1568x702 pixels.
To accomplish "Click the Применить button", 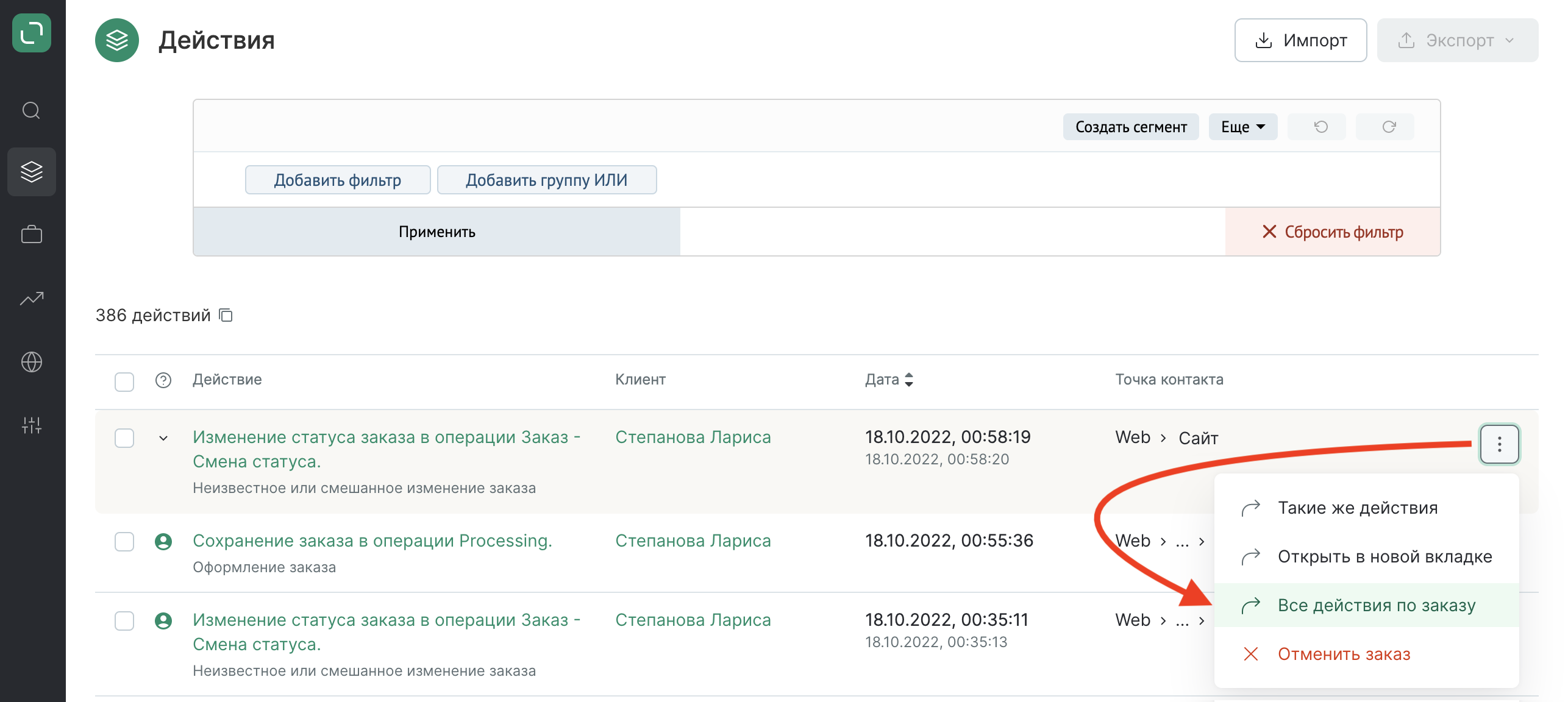I will (x=437, y=232).
